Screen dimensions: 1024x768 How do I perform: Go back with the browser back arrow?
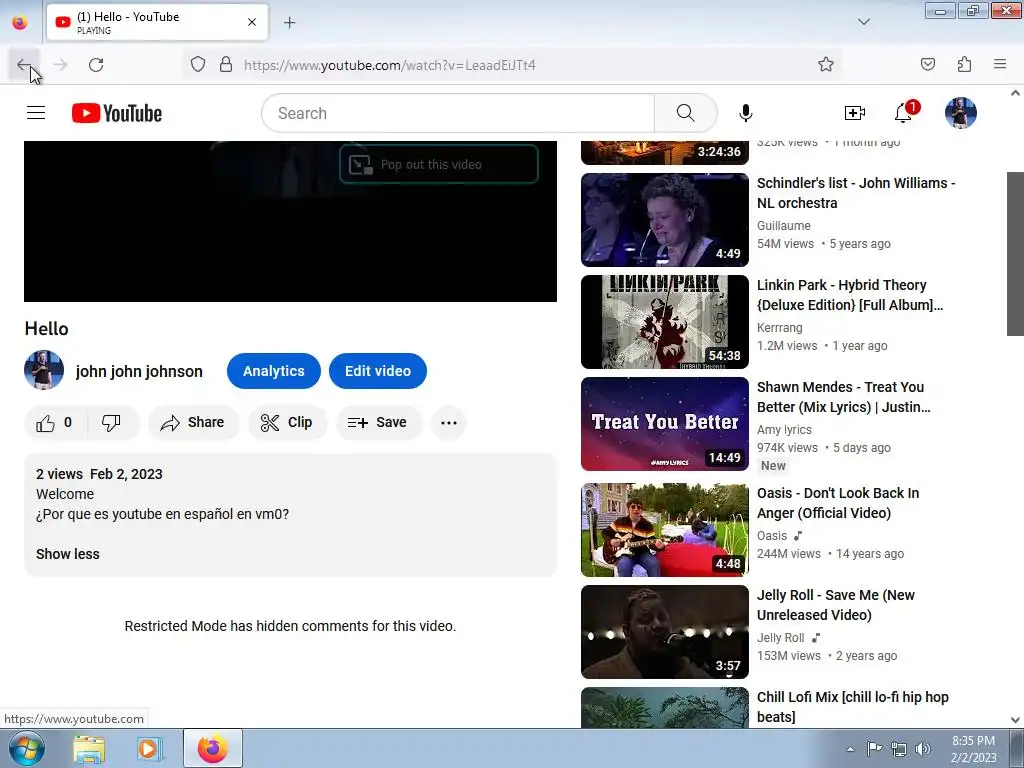click(24, 65)
